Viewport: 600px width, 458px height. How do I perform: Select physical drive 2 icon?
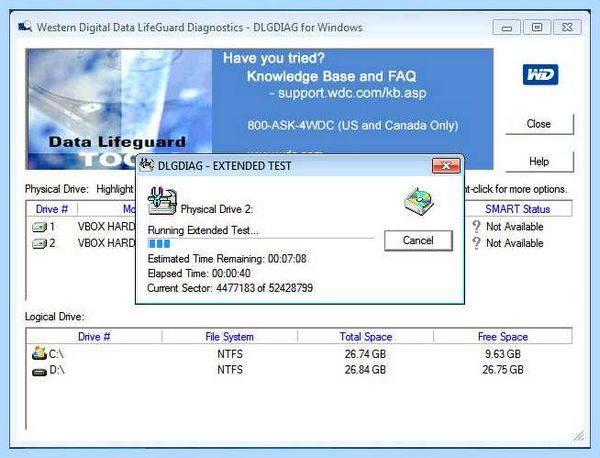pyautogui.click(x=39, y=243)
